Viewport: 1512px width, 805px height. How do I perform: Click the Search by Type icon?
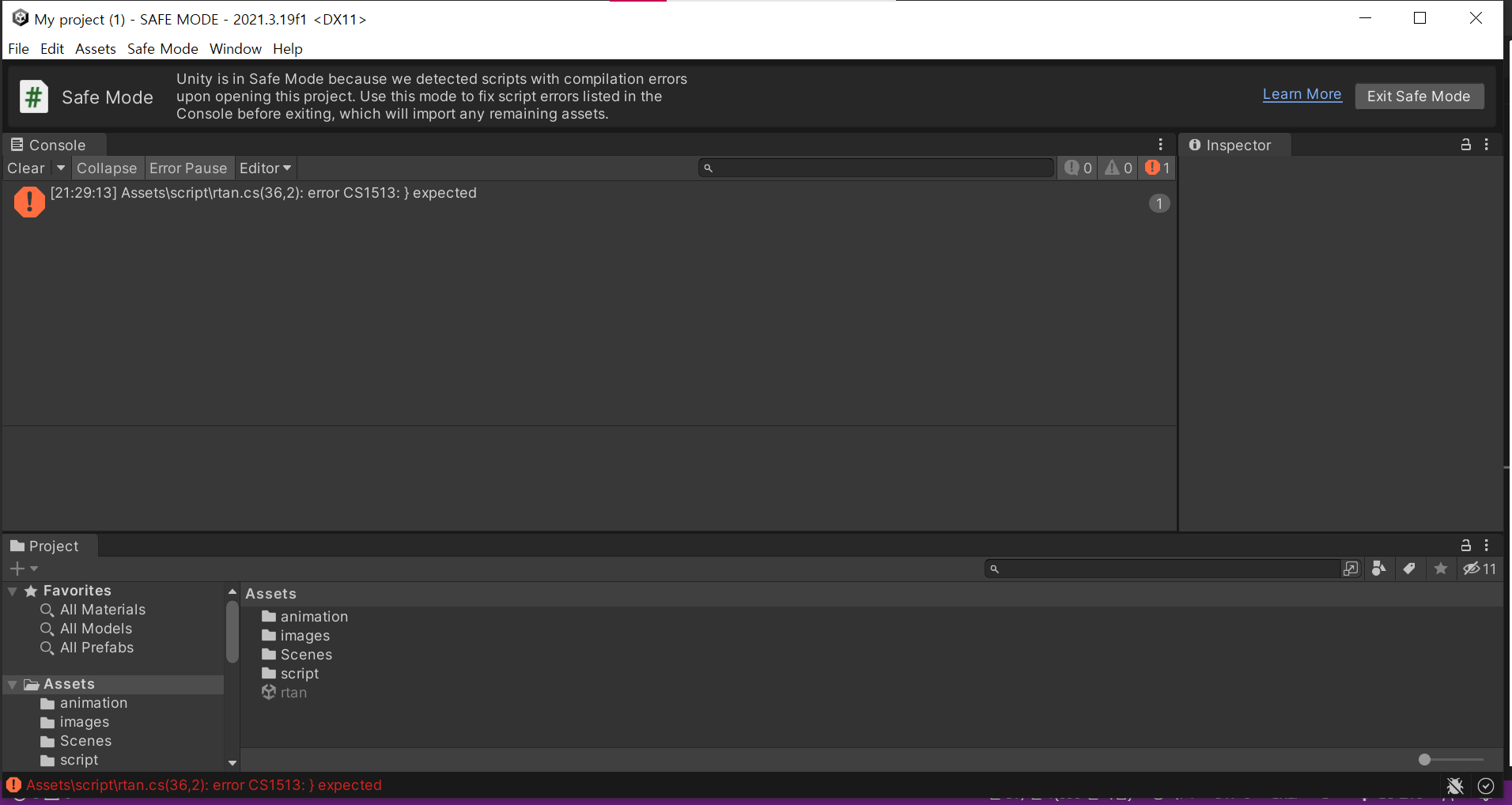(1379, 569)
